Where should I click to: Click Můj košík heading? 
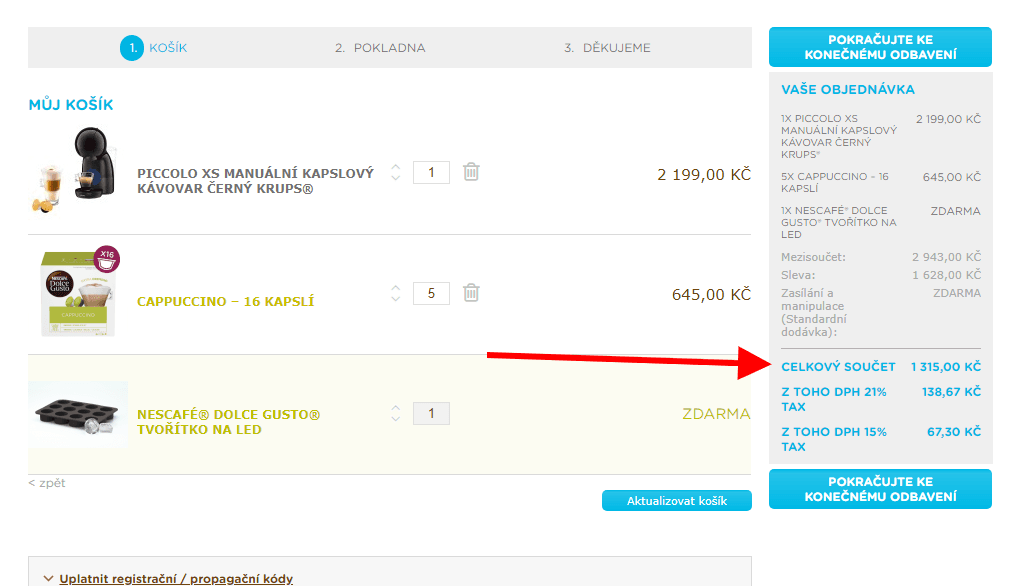coord(71,104)
